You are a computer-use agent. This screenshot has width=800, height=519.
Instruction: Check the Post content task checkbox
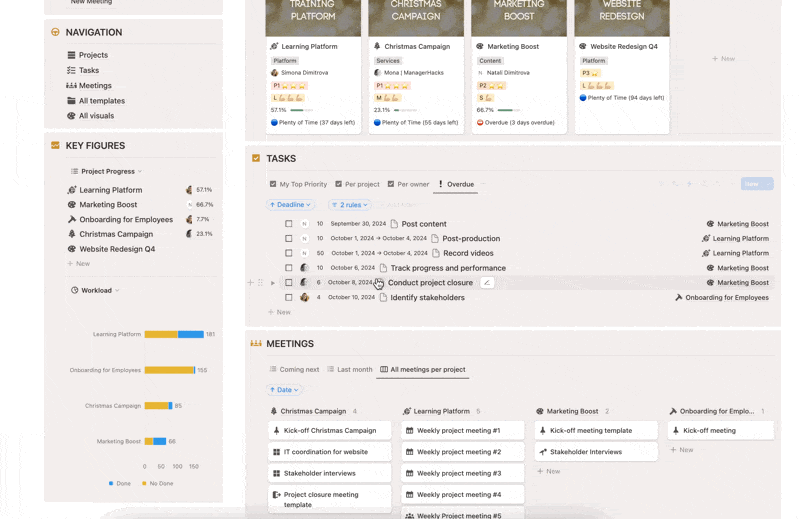pyautogui.click(x=289, y=224)
